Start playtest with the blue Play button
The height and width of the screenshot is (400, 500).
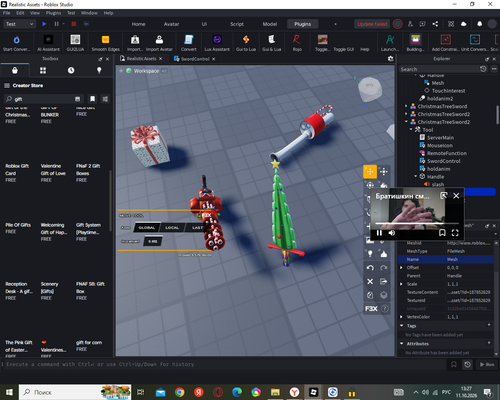tap(44, 24)
